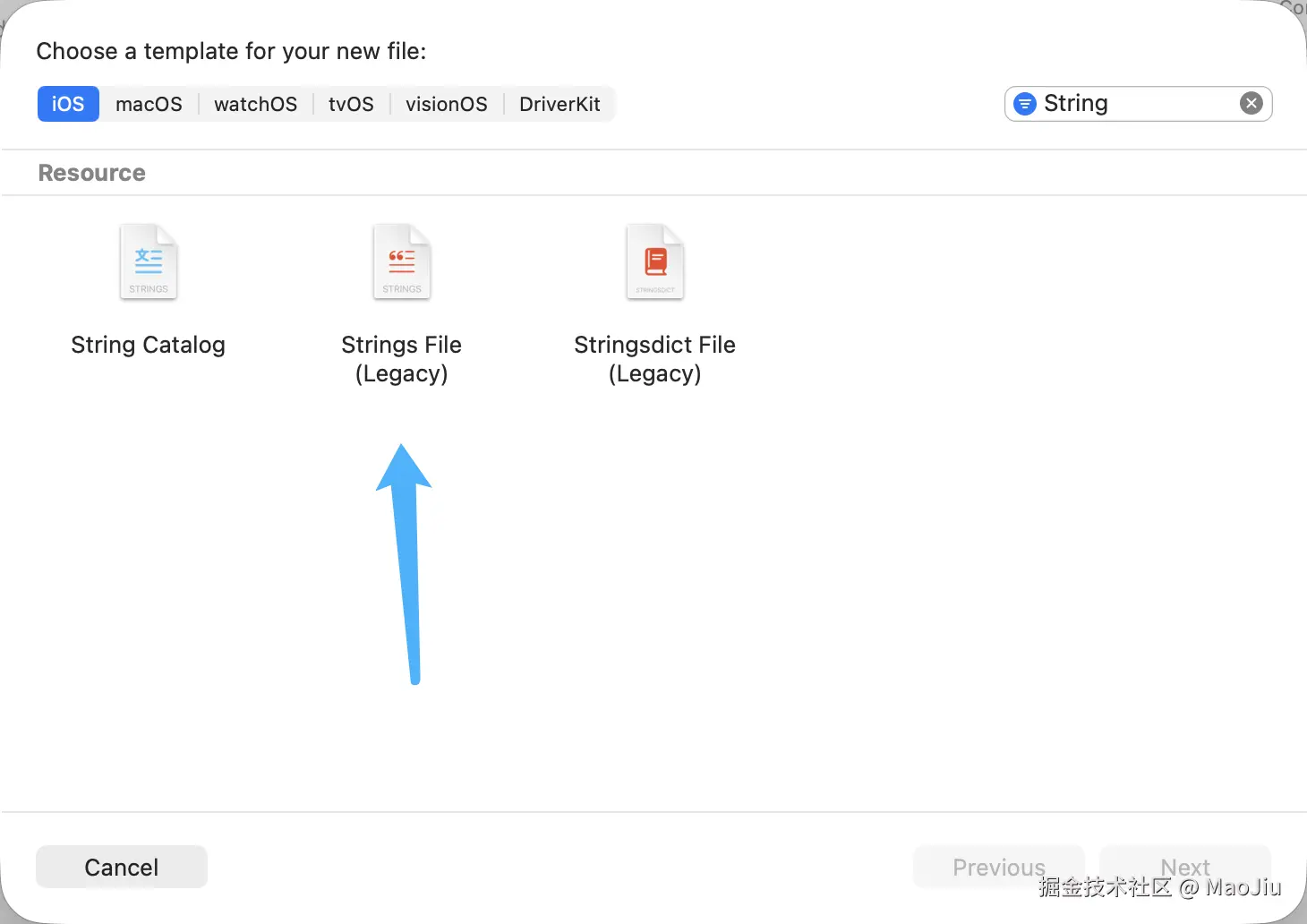Screen dimensions: 1307x924
Task: Click the Previous button
Action: tap(998, 867)
